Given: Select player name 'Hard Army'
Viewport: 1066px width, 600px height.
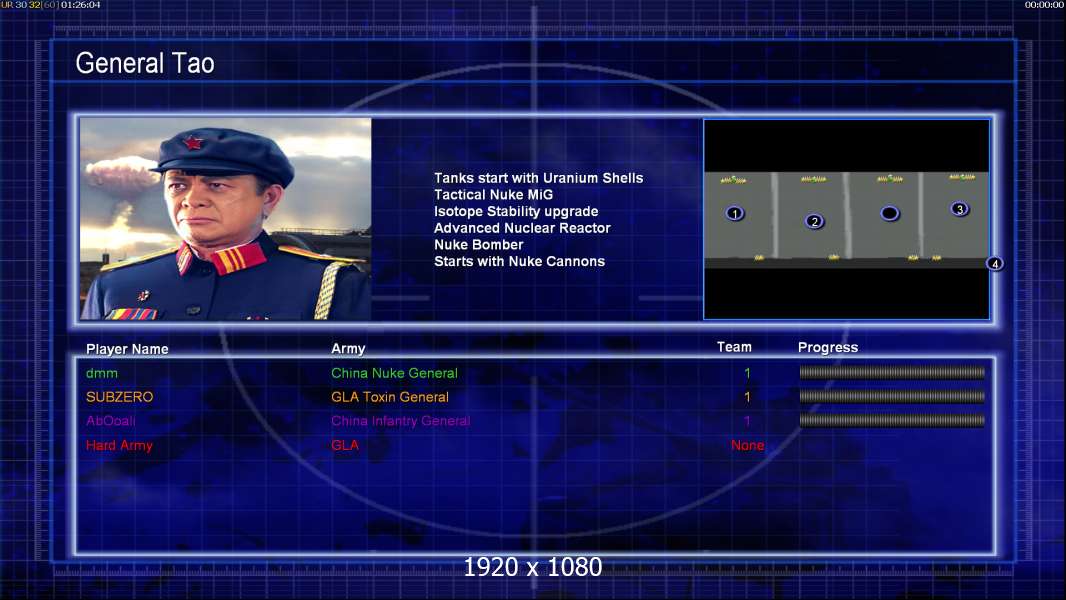Looking at the screenshot, I should coord(120,445).
